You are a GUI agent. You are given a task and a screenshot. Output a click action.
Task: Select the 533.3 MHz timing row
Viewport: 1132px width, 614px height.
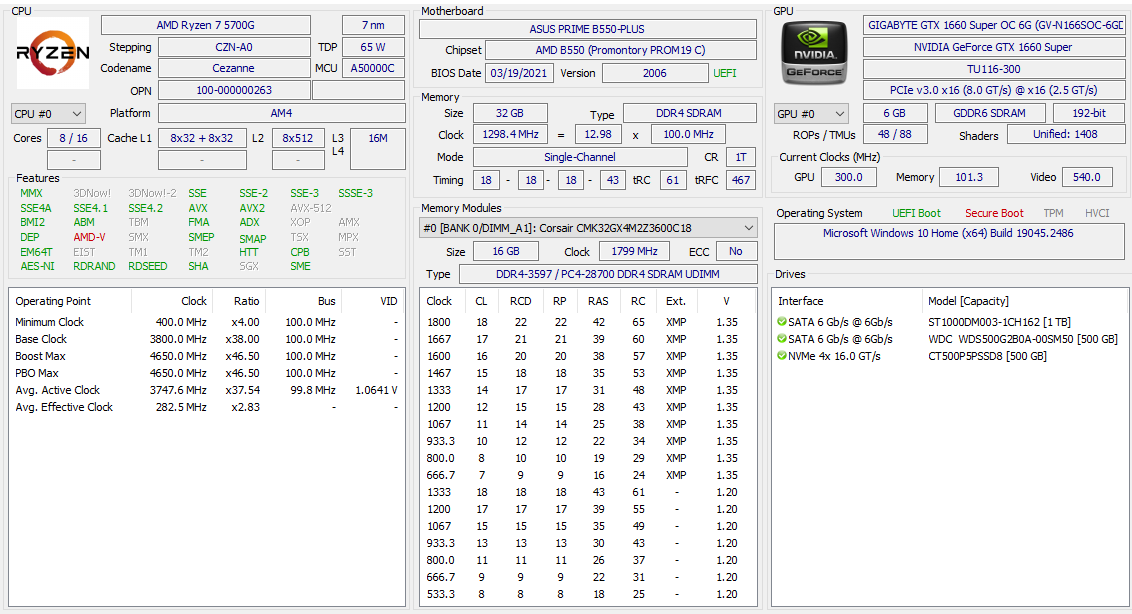588,594
